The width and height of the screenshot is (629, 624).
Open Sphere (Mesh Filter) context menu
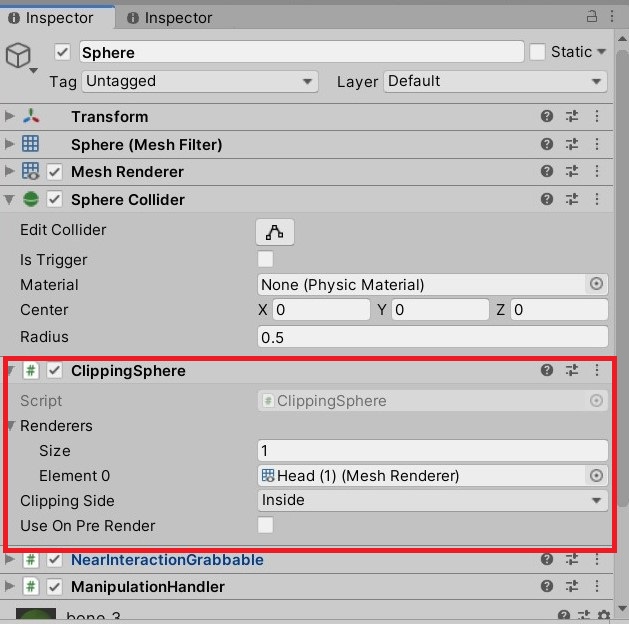coord(597,144)
